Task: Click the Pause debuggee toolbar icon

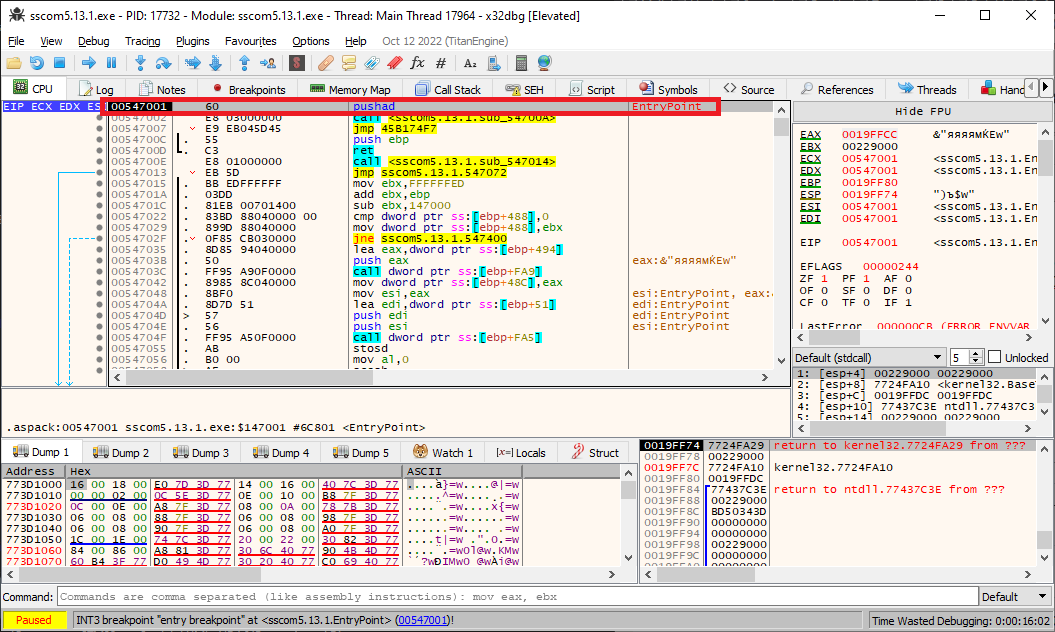Action: (112, 63)
